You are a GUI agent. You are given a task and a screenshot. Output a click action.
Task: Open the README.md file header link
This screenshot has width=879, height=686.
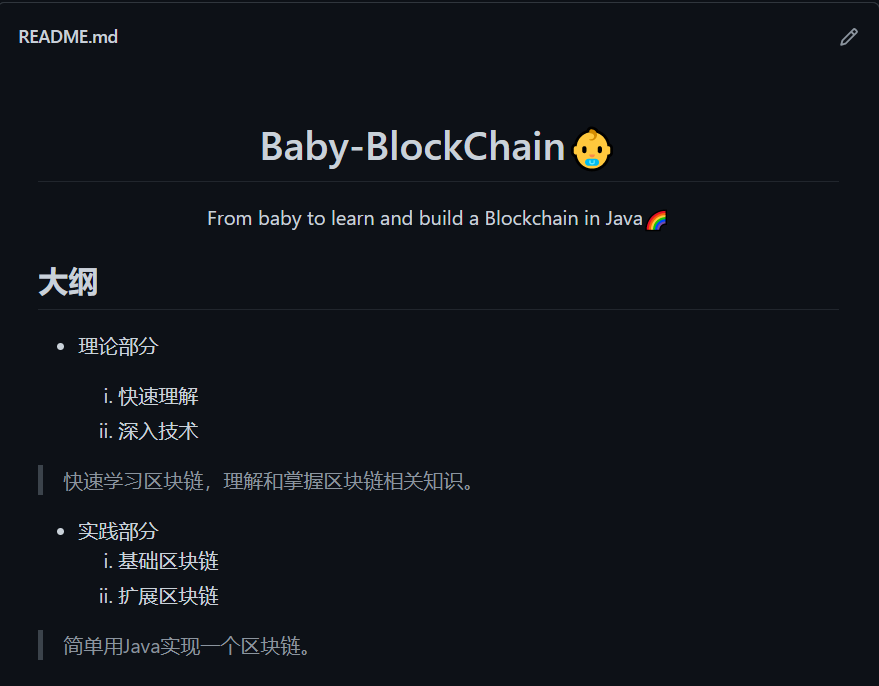pos(68,36)
